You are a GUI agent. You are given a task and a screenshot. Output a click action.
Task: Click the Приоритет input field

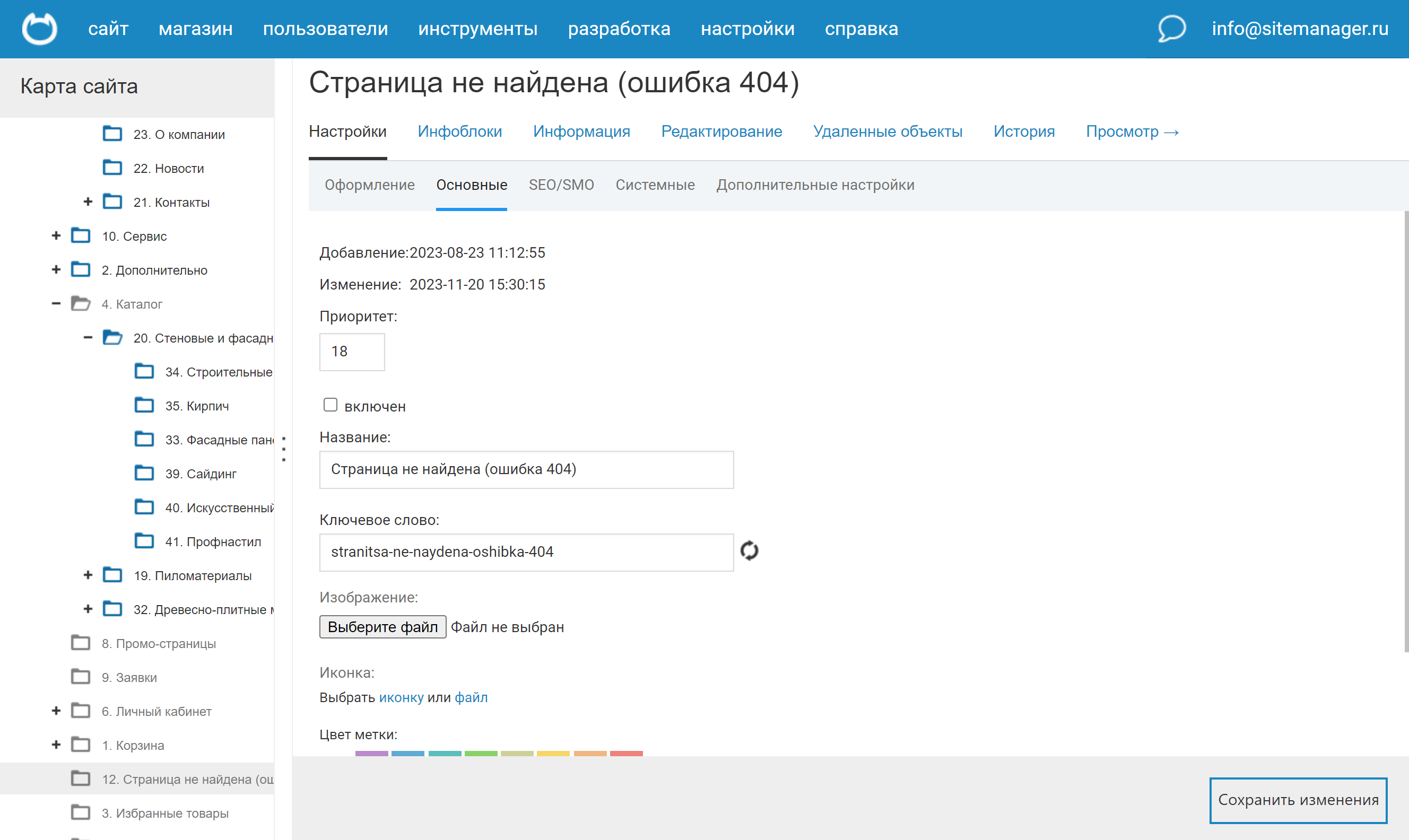coord(351,352)
